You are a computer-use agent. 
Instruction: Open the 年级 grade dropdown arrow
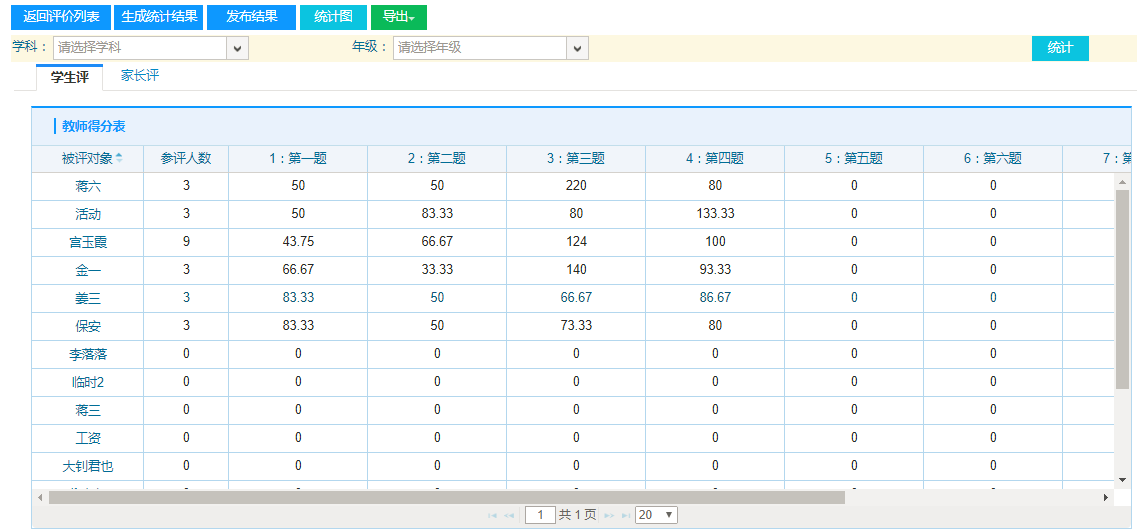click(577, 48)
